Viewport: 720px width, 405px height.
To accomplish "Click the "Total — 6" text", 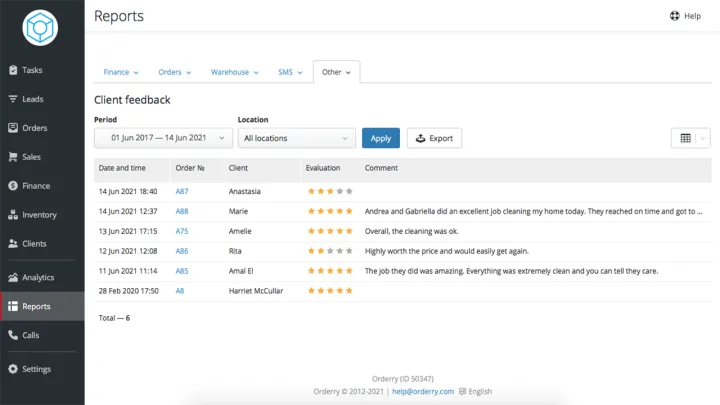I will 114,318.
